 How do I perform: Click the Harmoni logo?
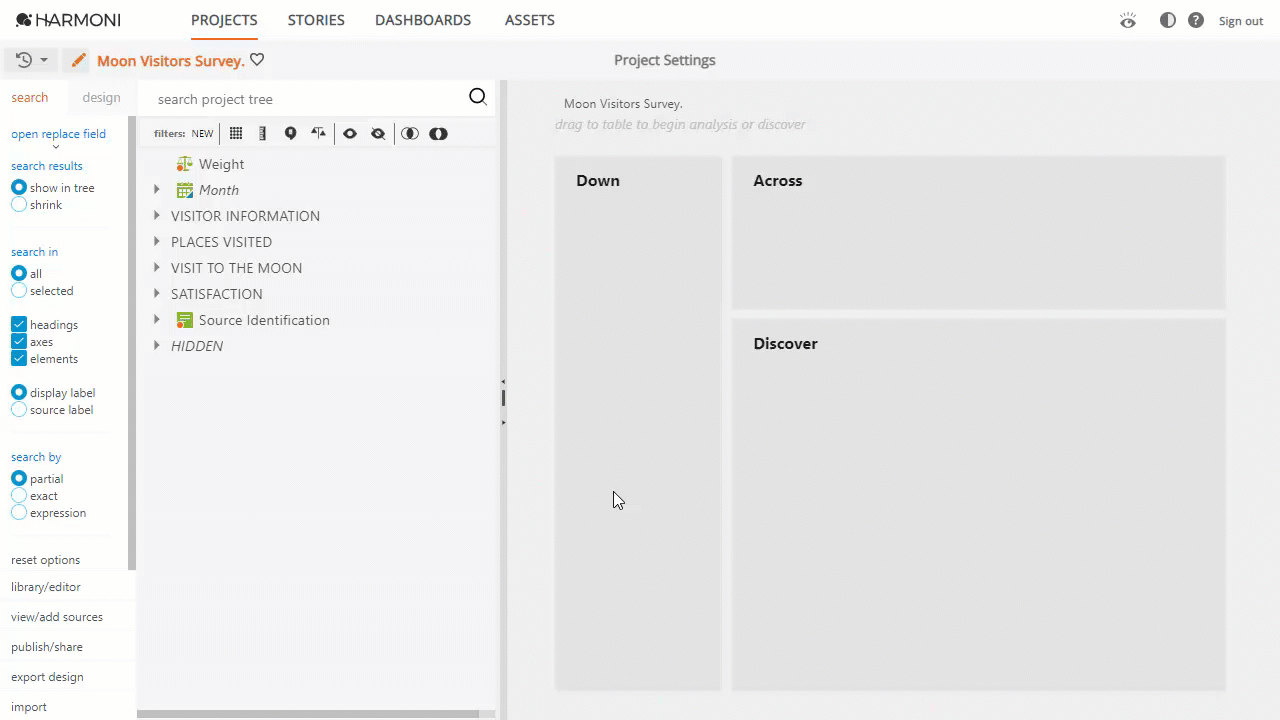(x=68, y=20)
